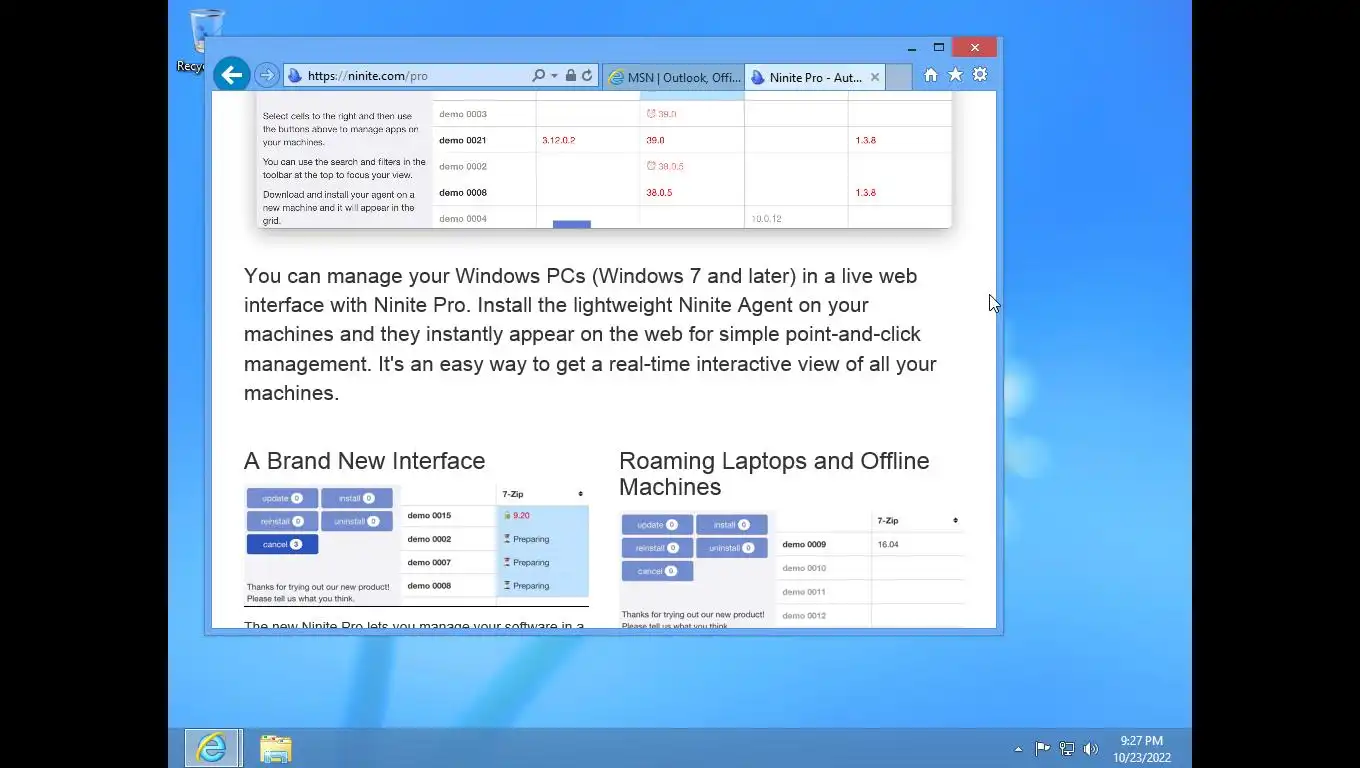Click the "16.04" 7-Zip version cell
This screenshot has width=1360, height=768.
click(x=888, y=545)
